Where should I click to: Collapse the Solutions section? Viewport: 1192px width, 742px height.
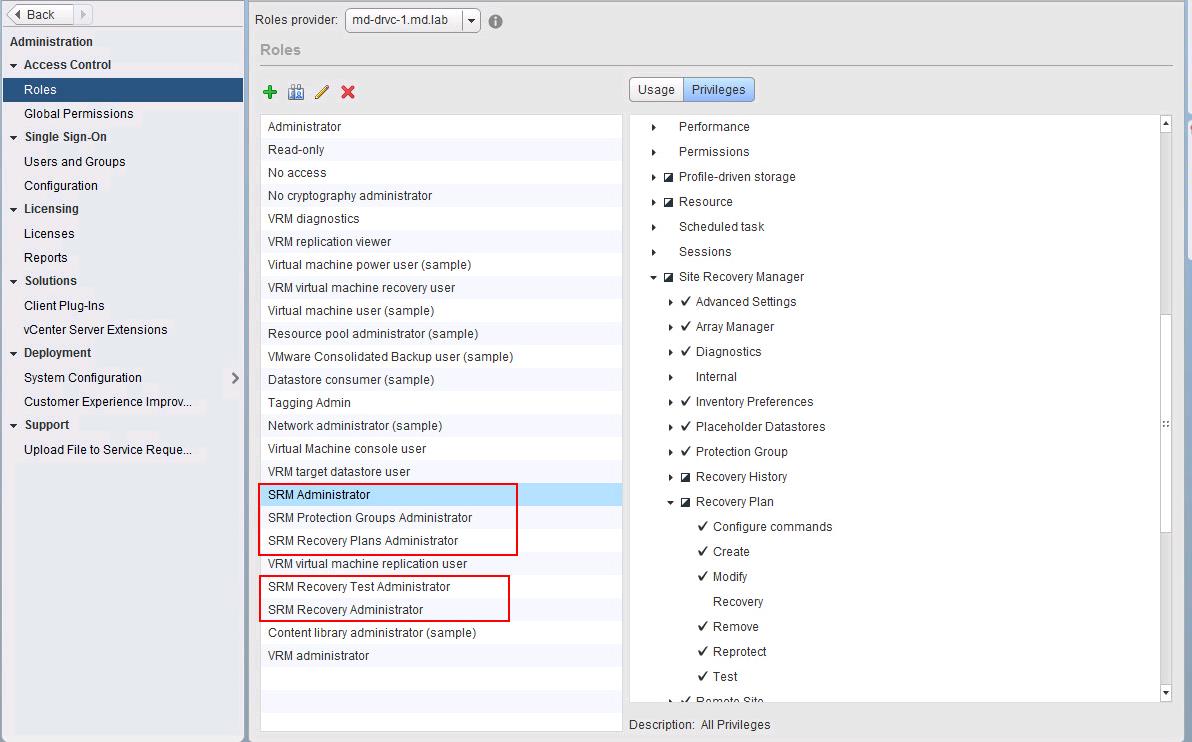[x=14, y=281]
